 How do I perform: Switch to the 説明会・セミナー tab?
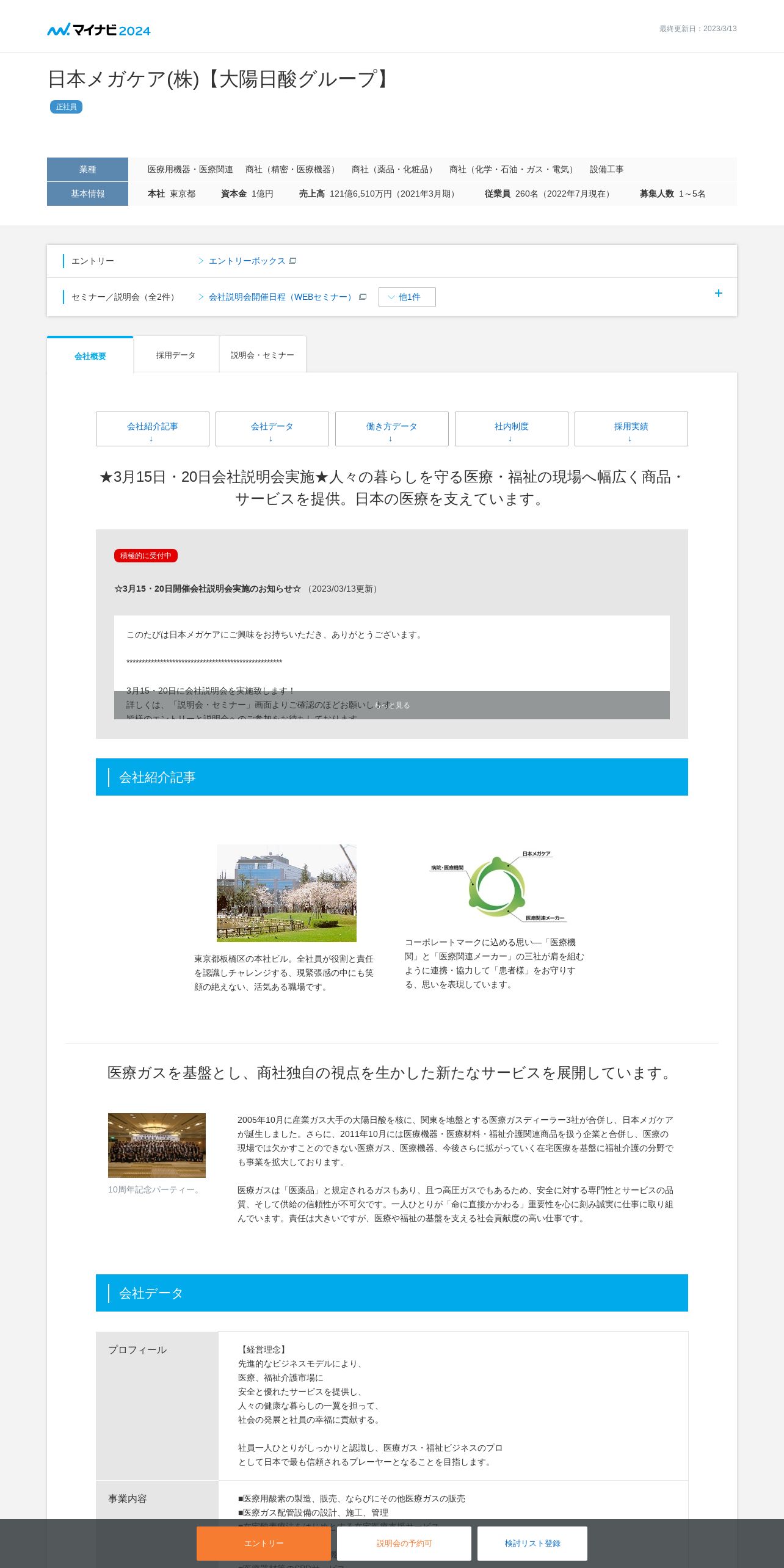[263, 355]
